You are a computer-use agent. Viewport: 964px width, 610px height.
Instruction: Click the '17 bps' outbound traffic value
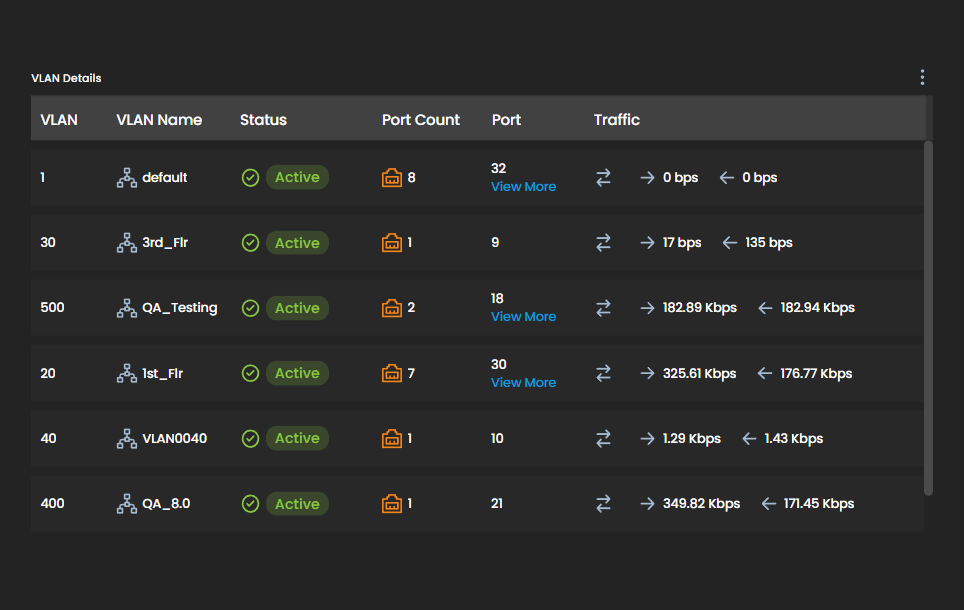coord(682,243)
